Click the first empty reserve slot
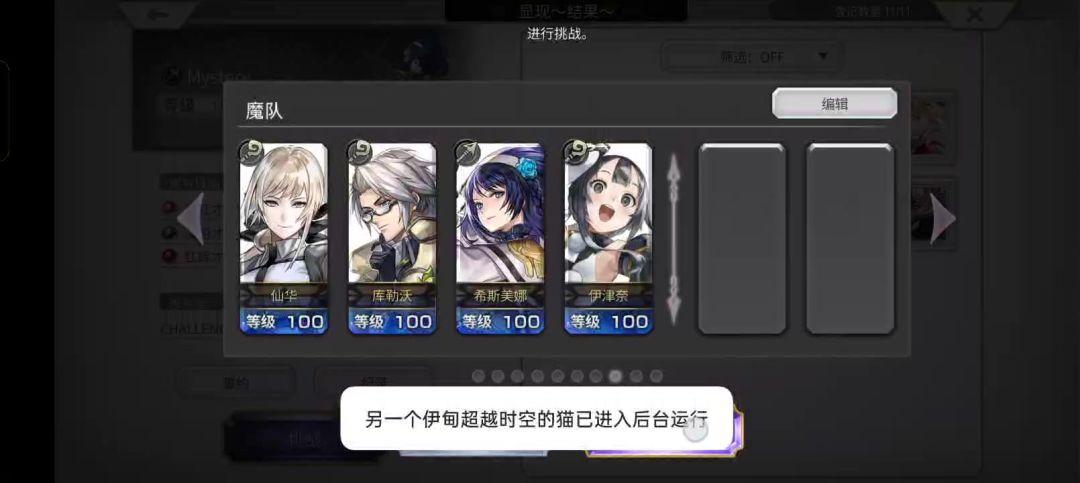1080x483 pixels. coord(742,238)
